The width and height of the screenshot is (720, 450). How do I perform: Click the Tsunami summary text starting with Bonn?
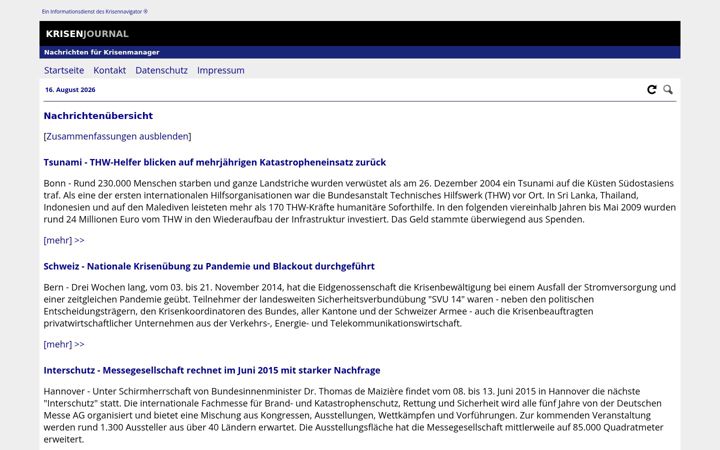(x=360, y=201)
